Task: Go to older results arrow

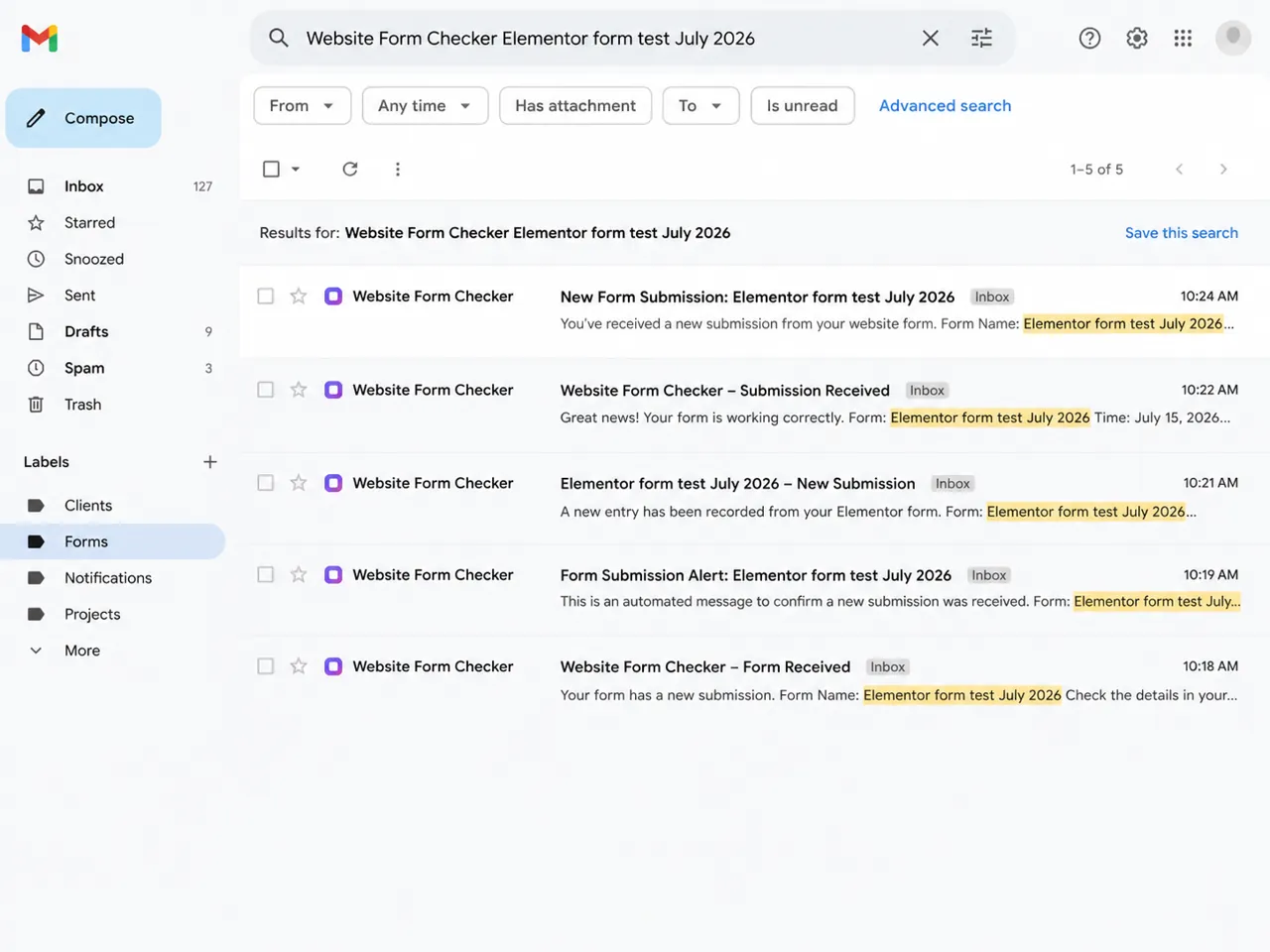Action: 1223,169
